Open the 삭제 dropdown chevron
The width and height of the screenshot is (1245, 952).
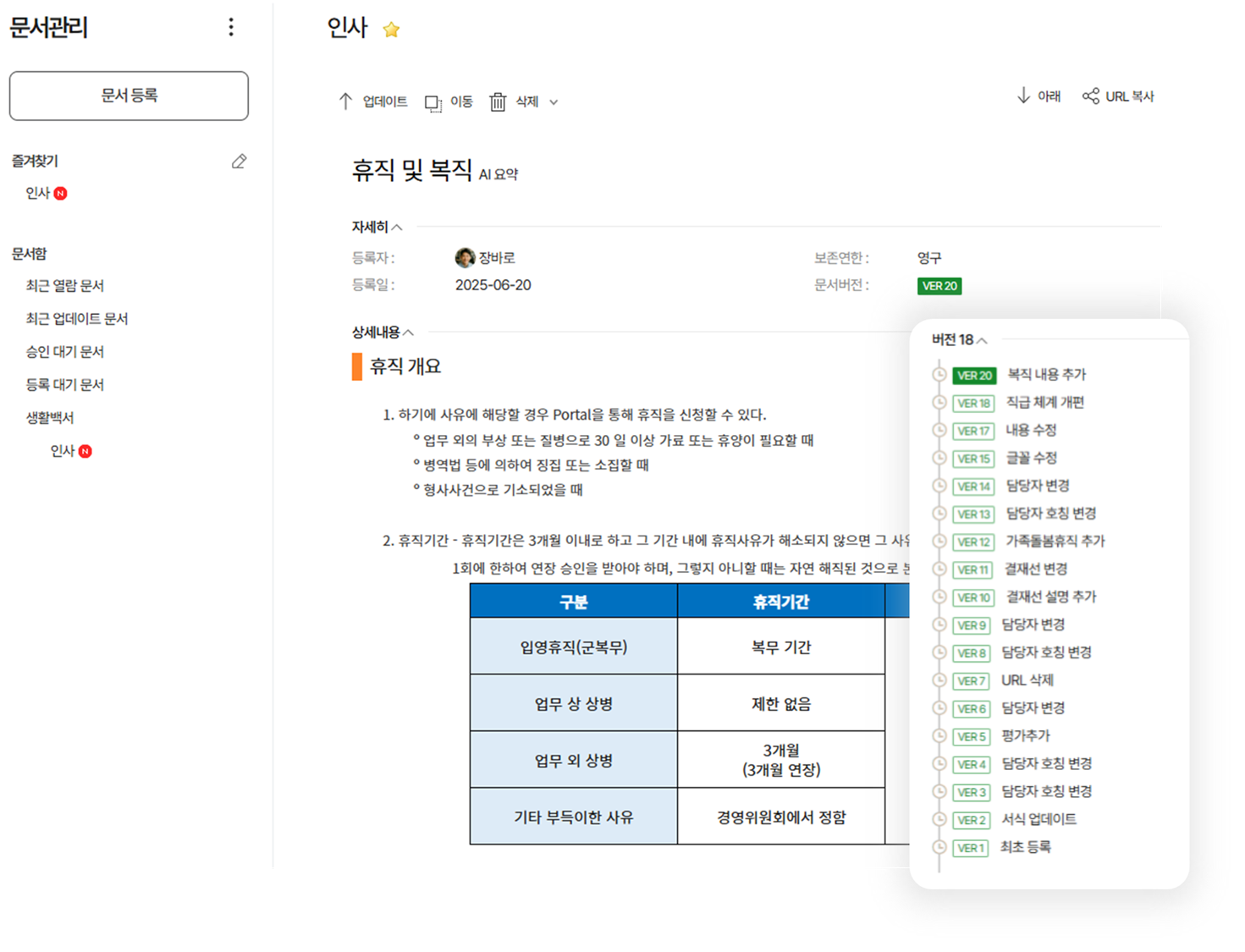point(554,102)
